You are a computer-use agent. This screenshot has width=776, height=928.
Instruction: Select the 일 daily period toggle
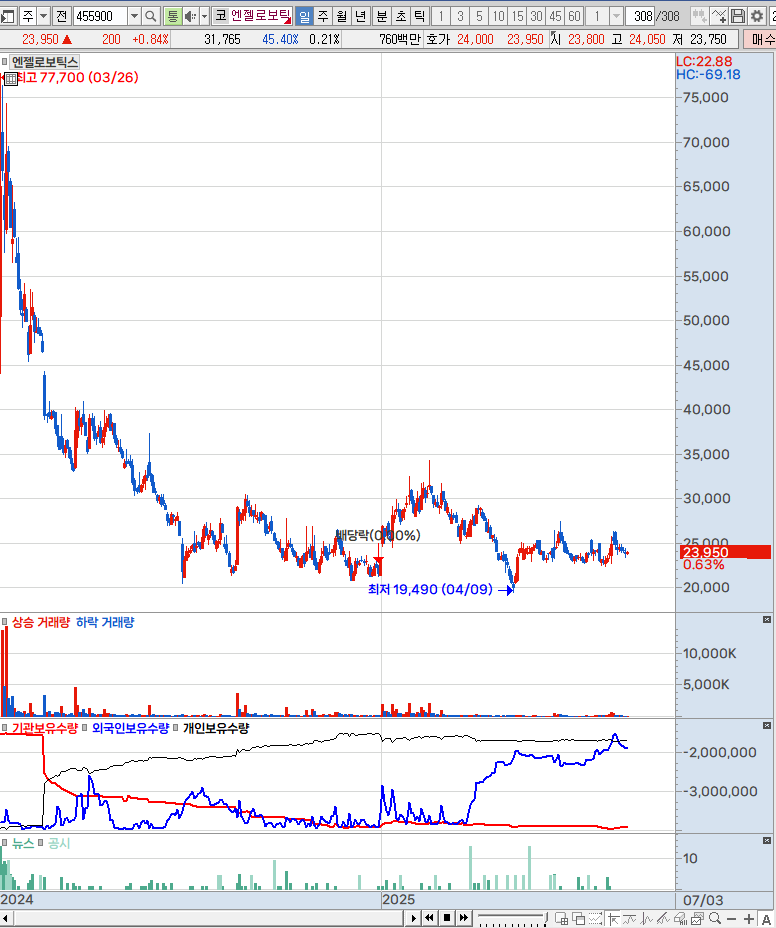coord(304,16)
